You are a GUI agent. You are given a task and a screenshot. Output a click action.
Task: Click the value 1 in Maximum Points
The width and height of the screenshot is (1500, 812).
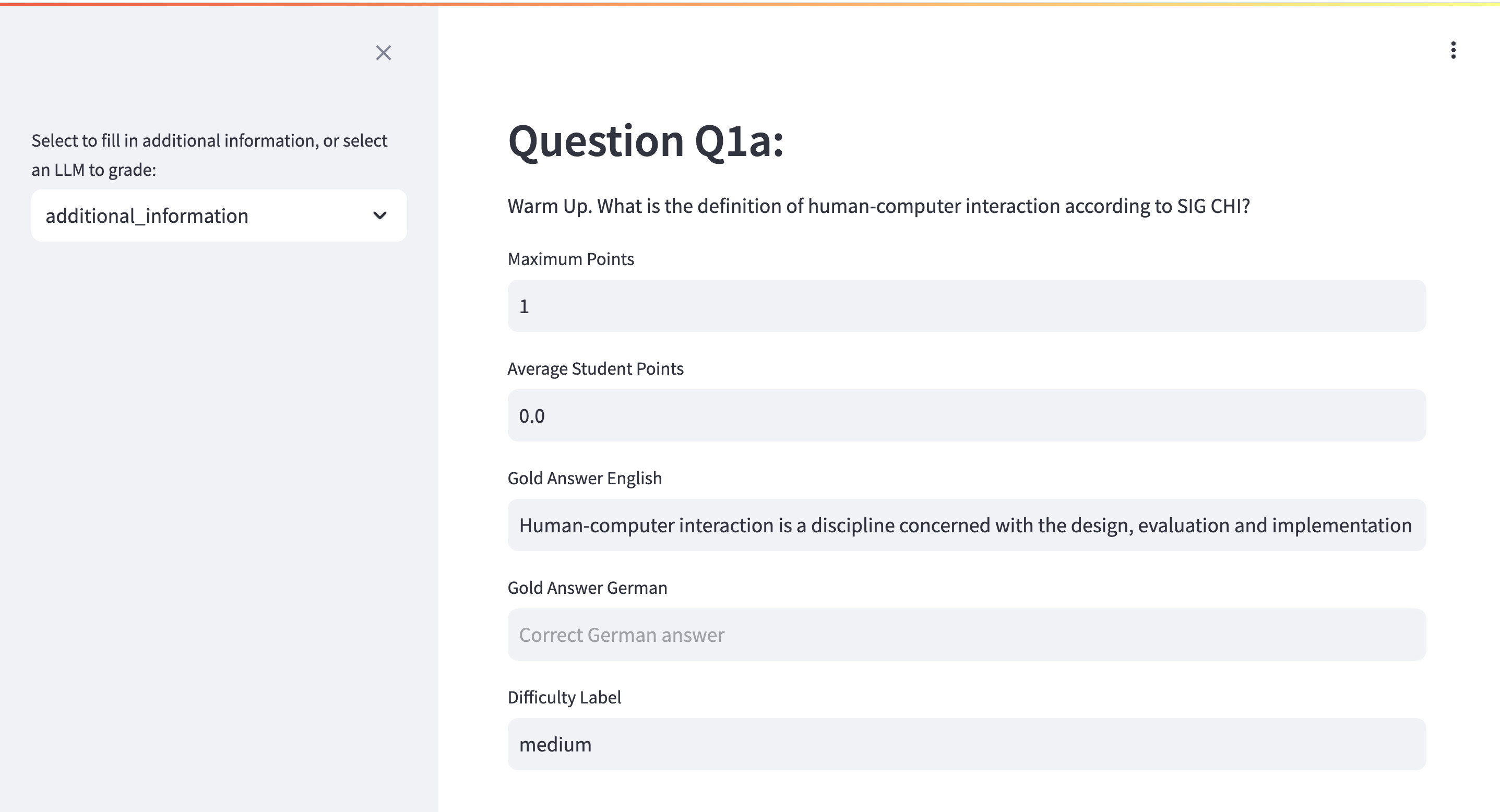pos(524,307)
